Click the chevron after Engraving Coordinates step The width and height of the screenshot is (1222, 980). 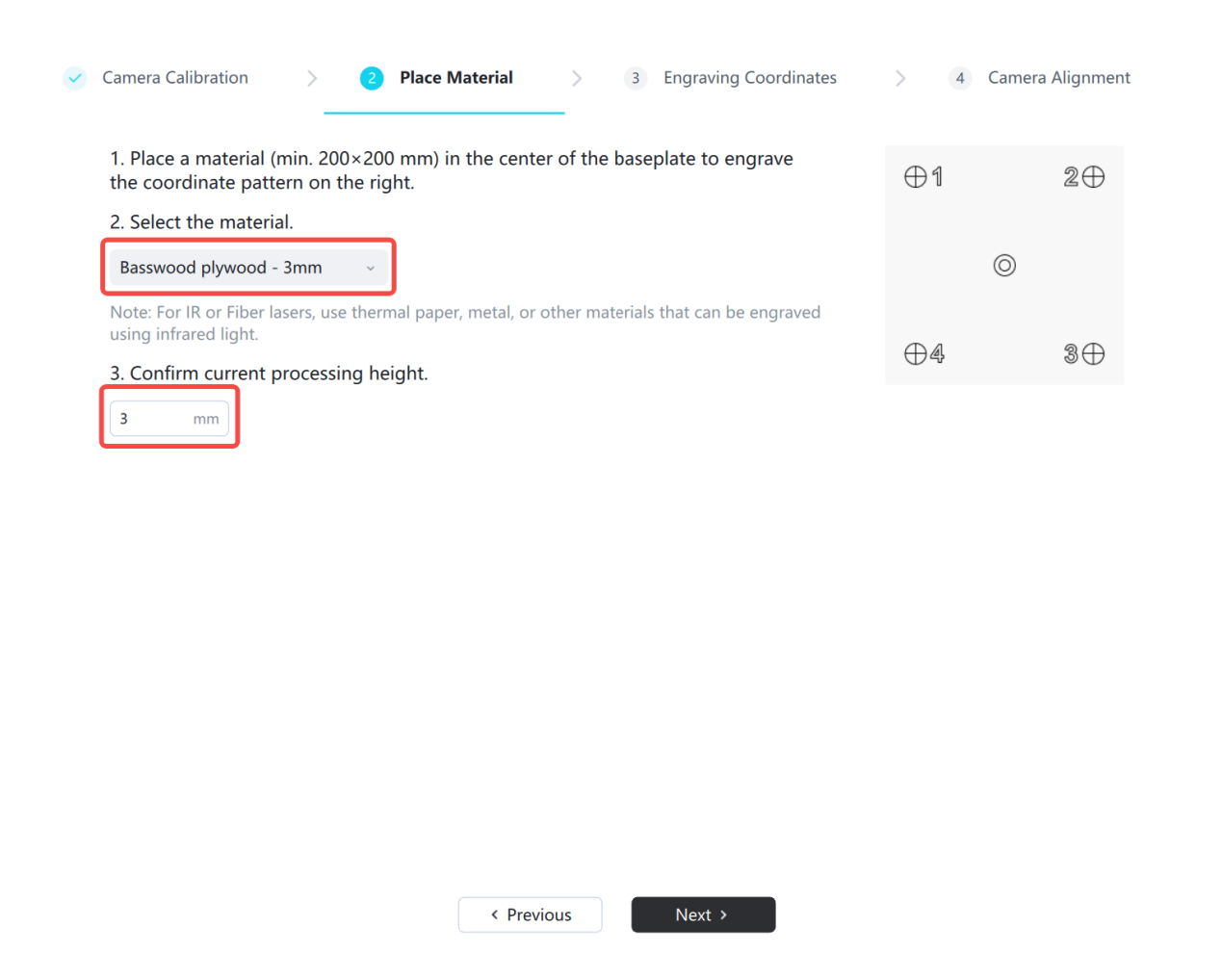tap(900, 79)
